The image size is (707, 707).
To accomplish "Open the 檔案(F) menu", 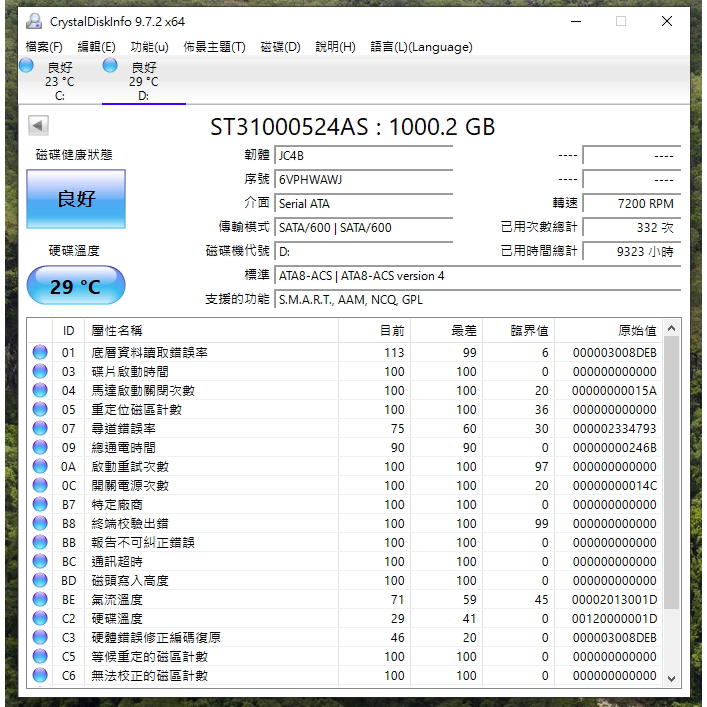I will (44, 47).
